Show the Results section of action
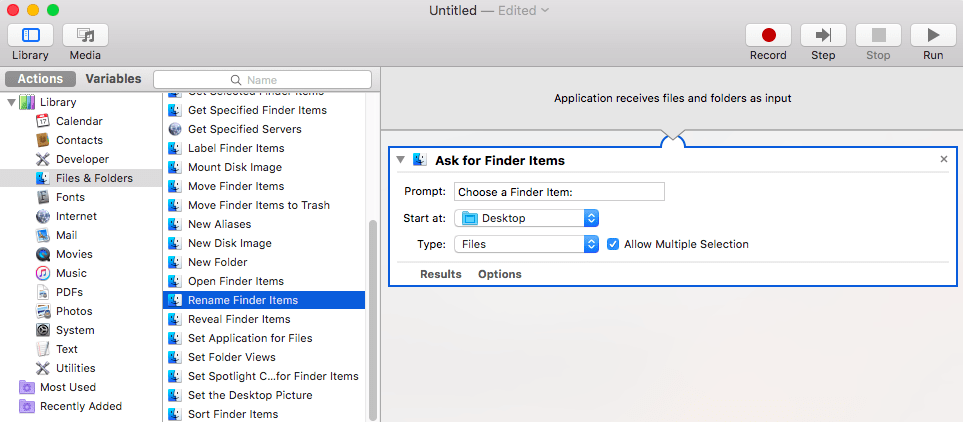Screen dimensions: 963x422 coord(440,274)
